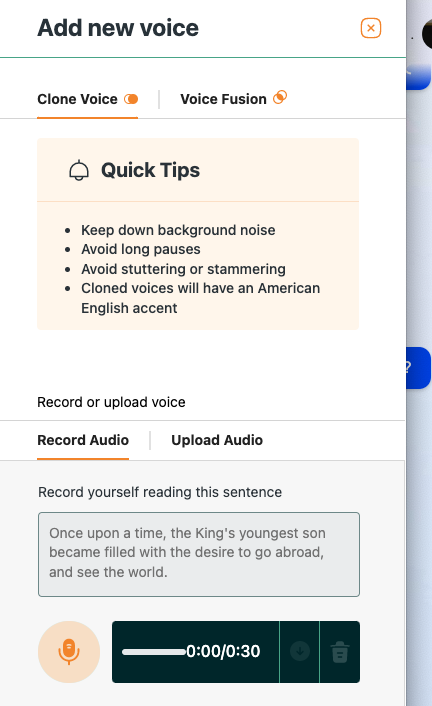Image resolution: width=432 pixels, height=706 pixels.
Task: Click the orange pill icon after Clone Voice
Action: pyautogui.click(x=131, y=99)
